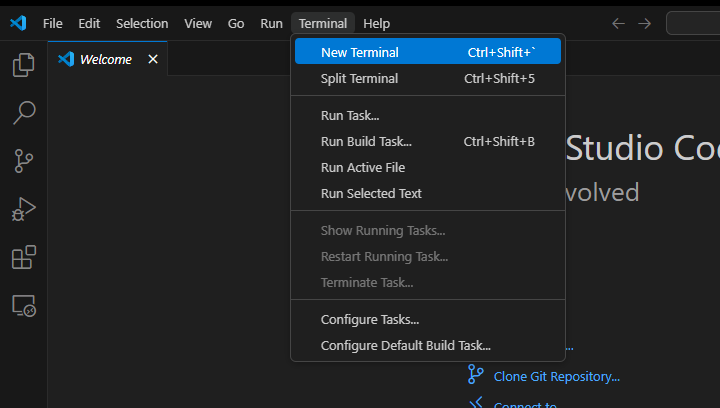
Task: Select Run Active File
Action: 428,168
